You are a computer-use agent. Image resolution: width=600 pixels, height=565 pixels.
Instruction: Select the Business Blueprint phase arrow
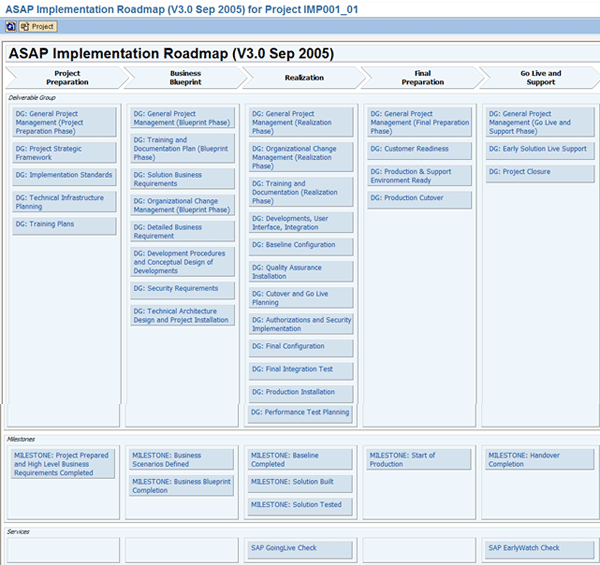(186, 78)
